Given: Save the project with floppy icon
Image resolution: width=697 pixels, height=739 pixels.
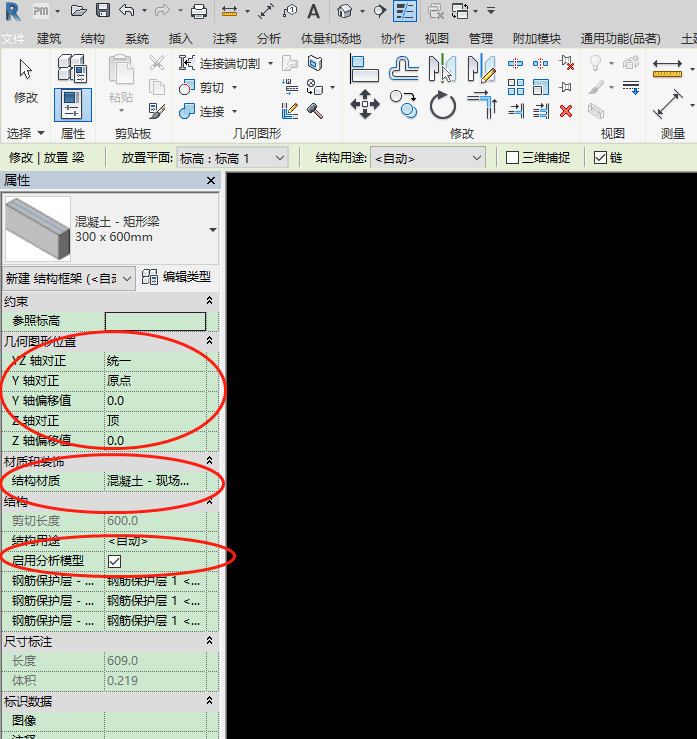Looking at the screenshot, I should [103, 10].
